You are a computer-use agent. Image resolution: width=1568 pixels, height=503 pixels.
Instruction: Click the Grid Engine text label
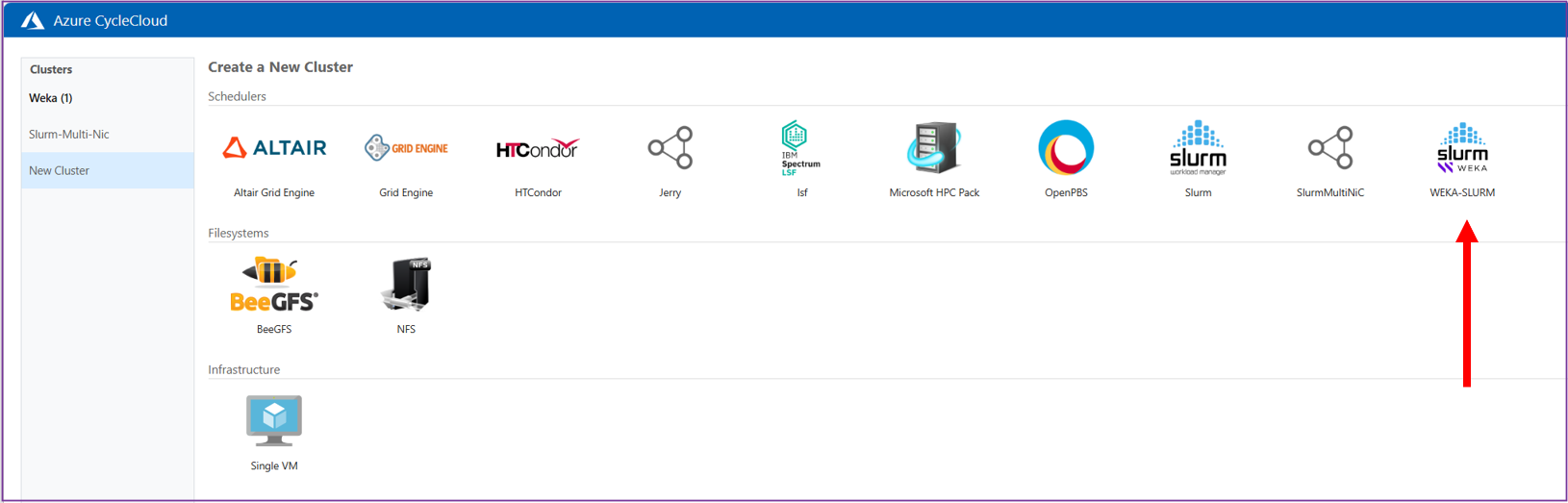[x=406, y=192]
